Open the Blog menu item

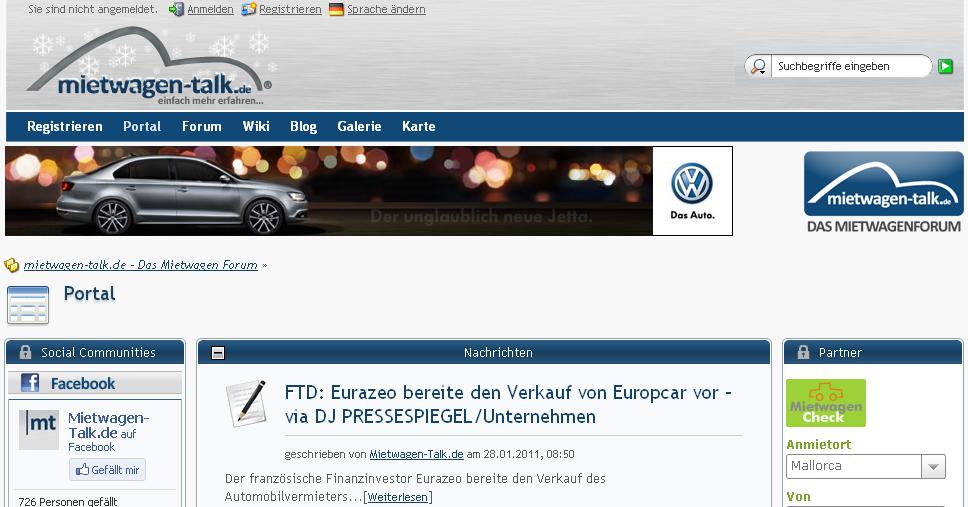tap(304, 126)
